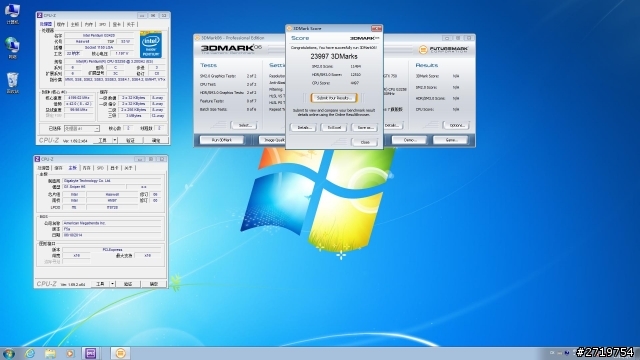Viewport: 640px width, 360px height.
Task: Click Run 3DMark button in main window
Action: coord(222,140)
